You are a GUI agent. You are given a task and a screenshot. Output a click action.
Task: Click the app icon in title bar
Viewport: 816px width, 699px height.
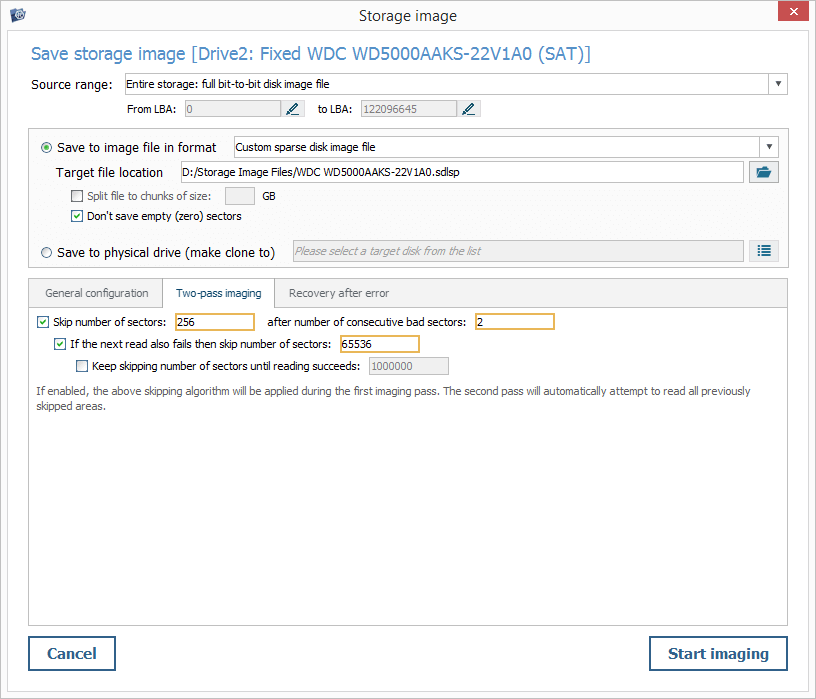click(x=17, y=14)
